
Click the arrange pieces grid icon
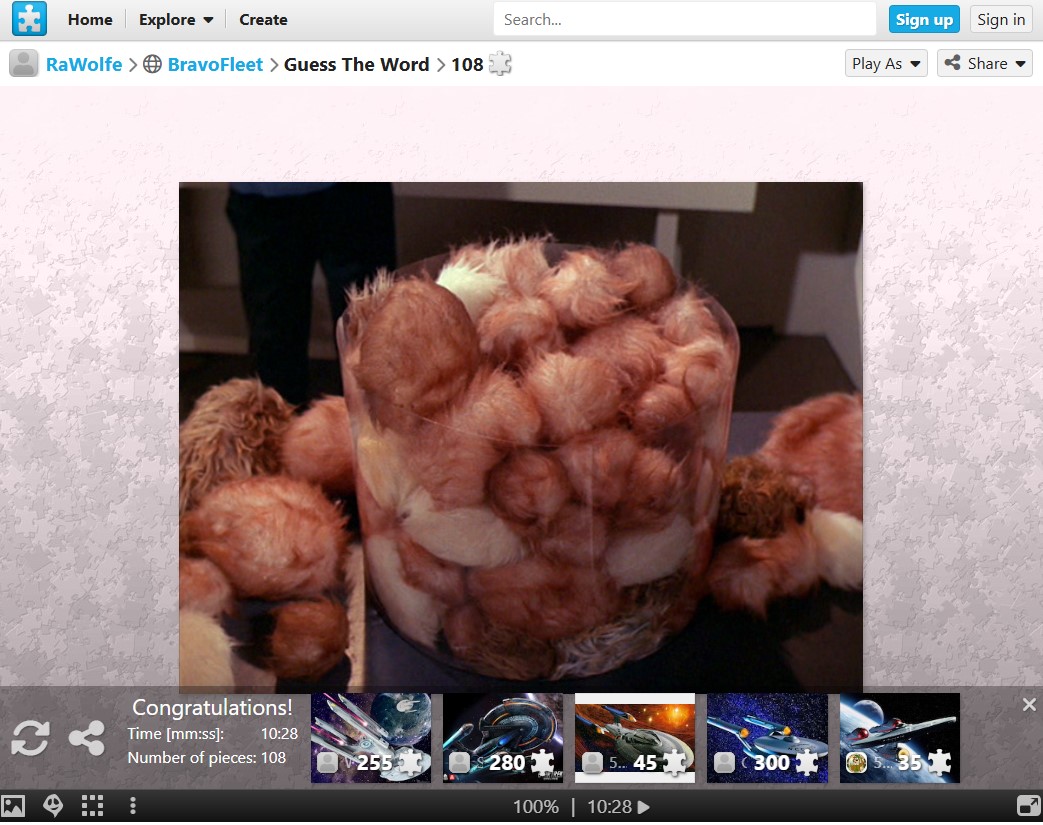pos(93,806)
